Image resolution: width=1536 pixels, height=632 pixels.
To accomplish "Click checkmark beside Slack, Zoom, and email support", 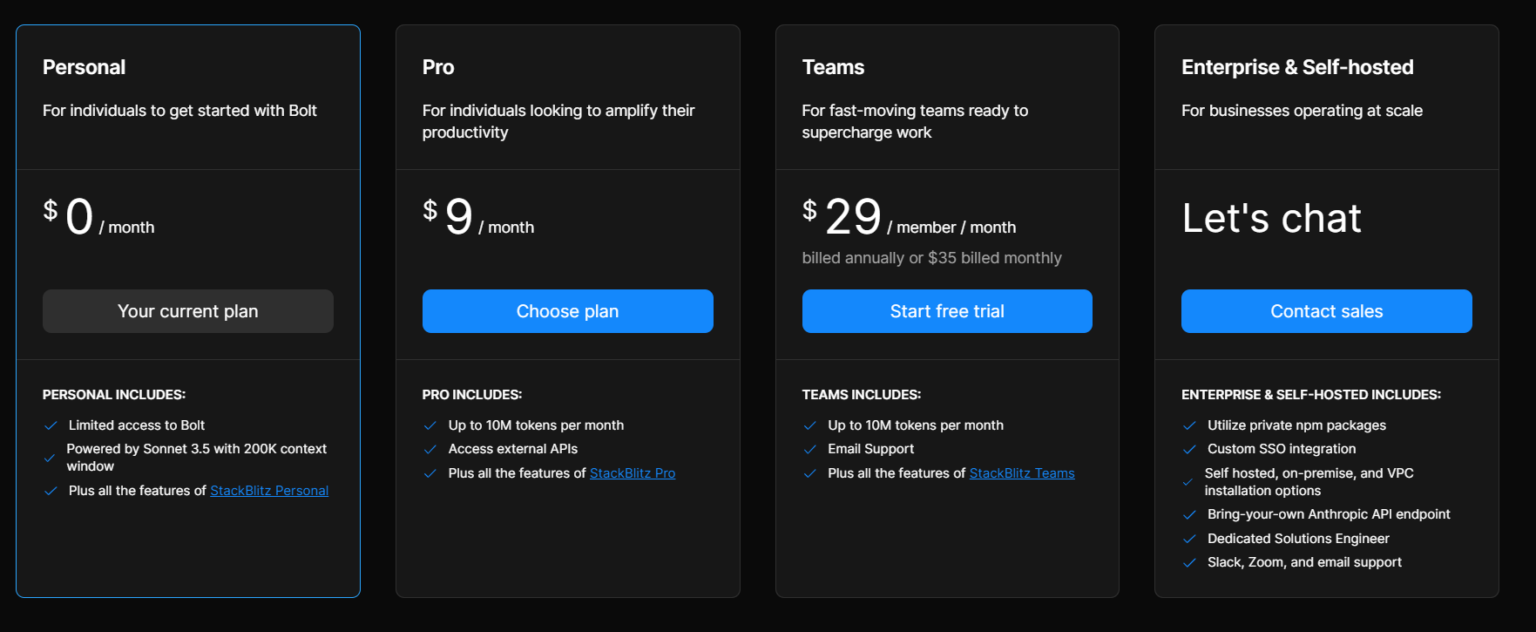I will coord(1189,563).
